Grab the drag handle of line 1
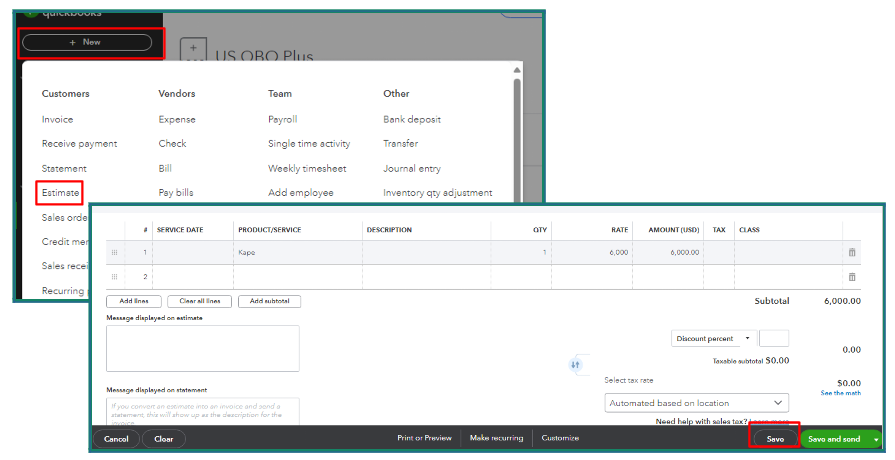The width and height of the screenshot is (895, 460). [x=115, y=252]
